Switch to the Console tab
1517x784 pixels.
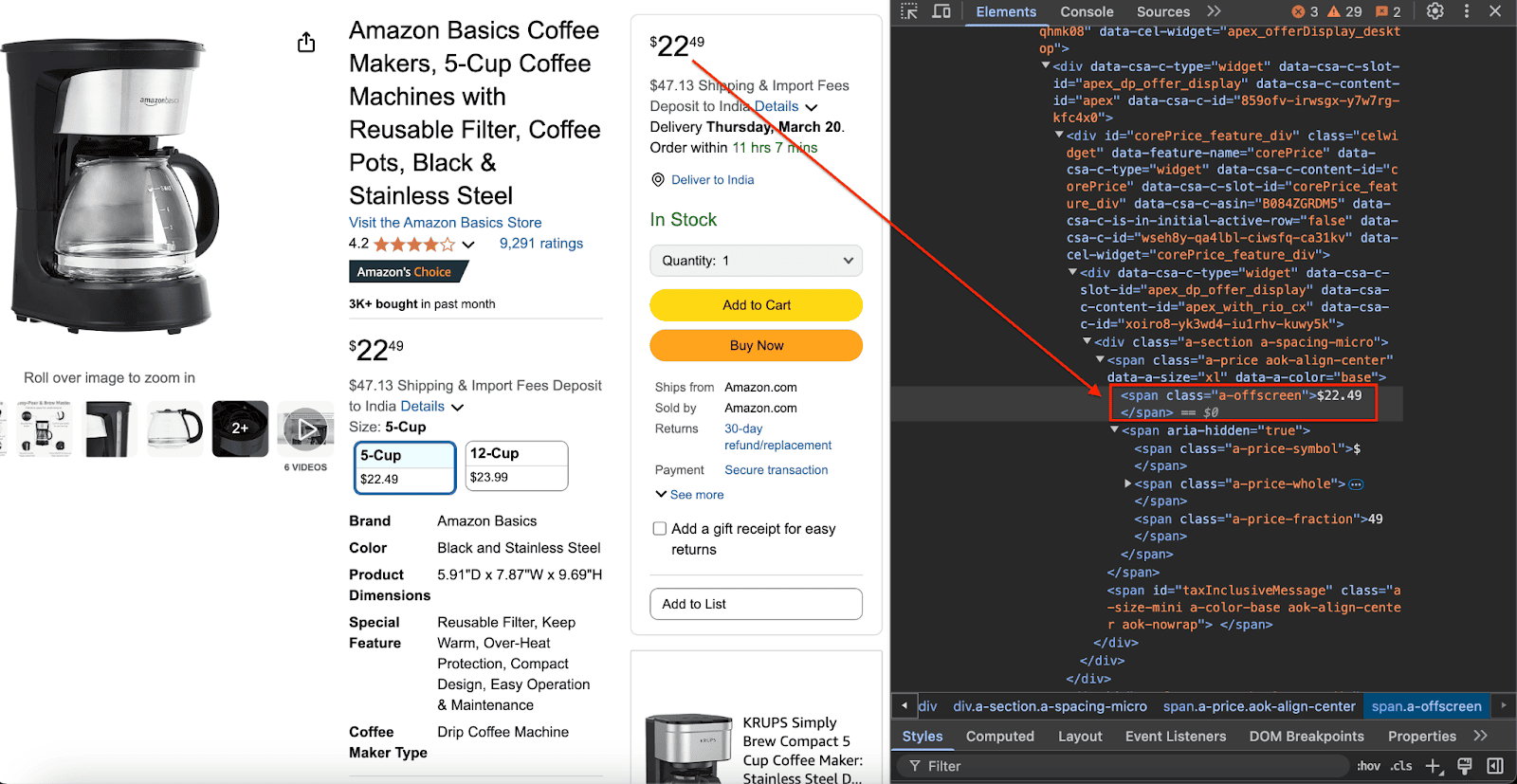(1087, 11)
